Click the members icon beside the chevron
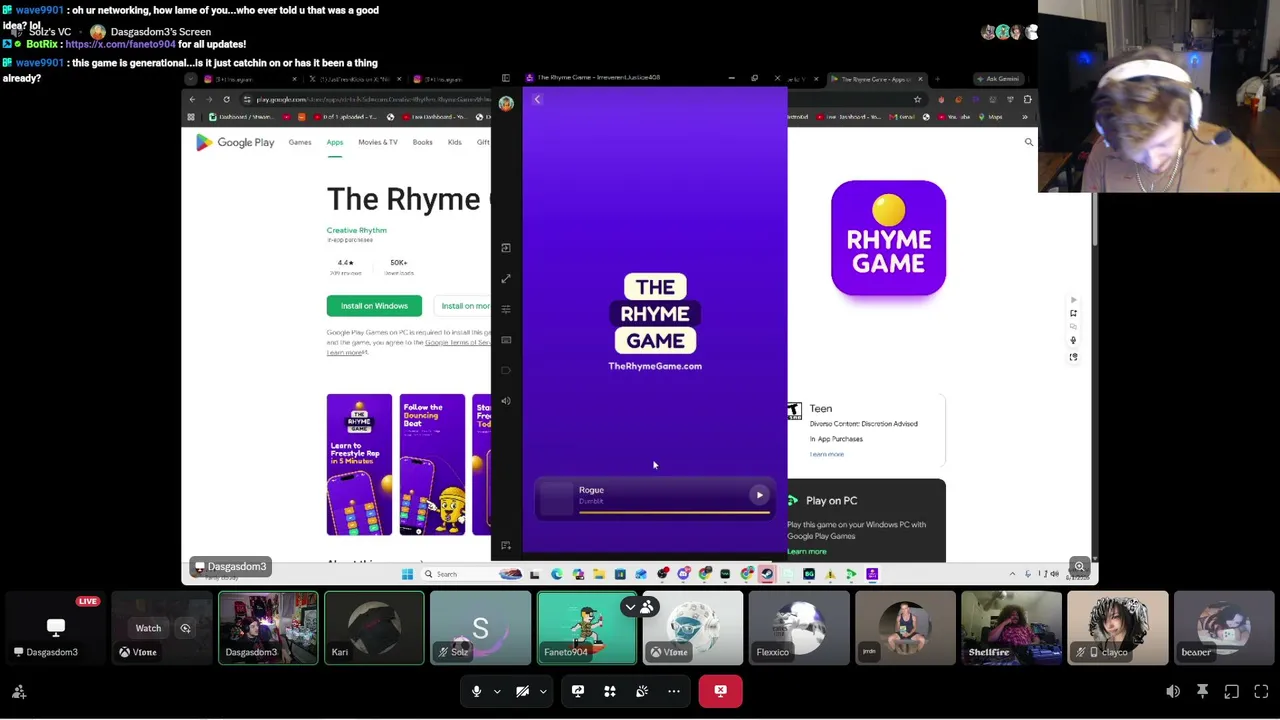Image resolution: width=1280 pixels, height=720 pixels. [647, 607]
